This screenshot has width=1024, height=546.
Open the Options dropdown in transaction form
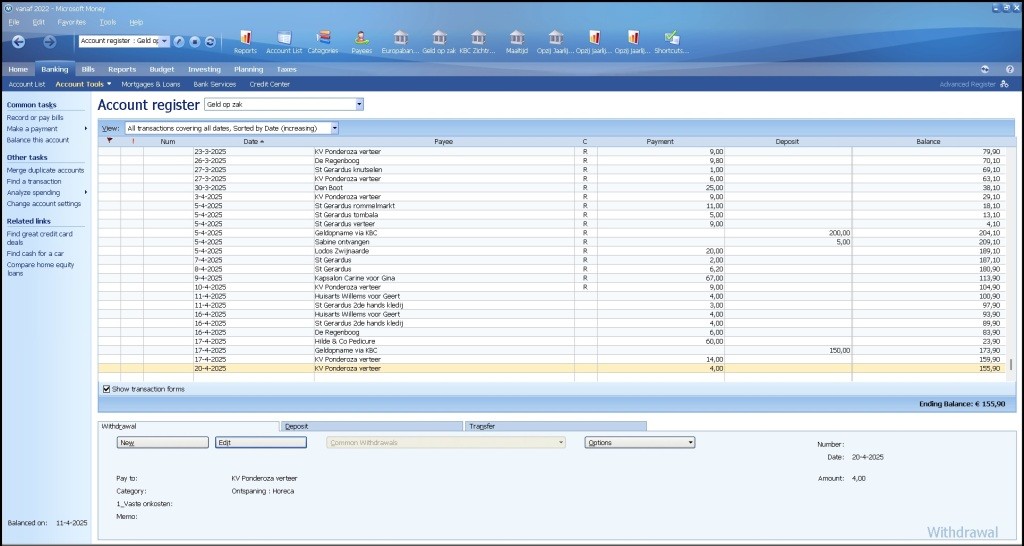[x=639, y=443]
